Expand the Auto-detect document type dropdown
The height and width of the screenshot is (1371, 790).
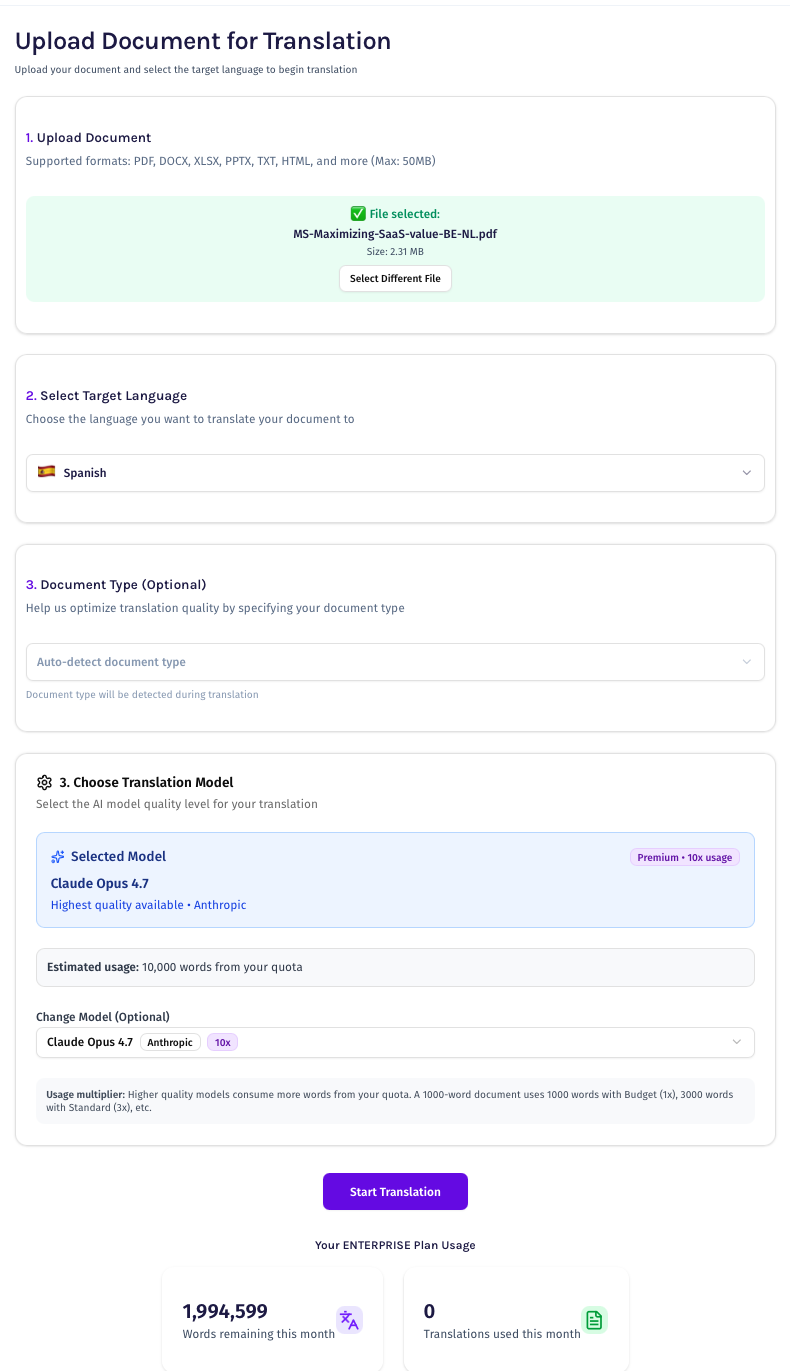(x=395, y=662)
